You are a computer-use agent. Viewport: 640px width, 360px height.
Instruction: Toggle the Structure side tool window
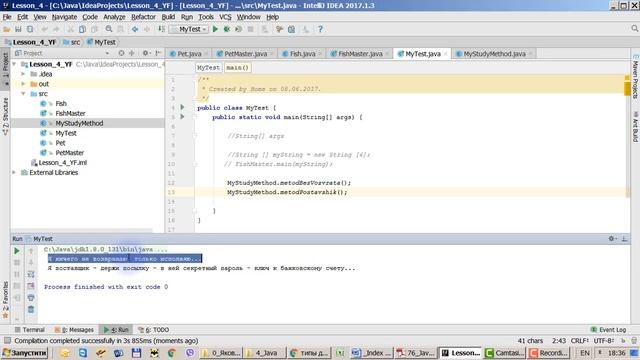(x=5, y=116)
